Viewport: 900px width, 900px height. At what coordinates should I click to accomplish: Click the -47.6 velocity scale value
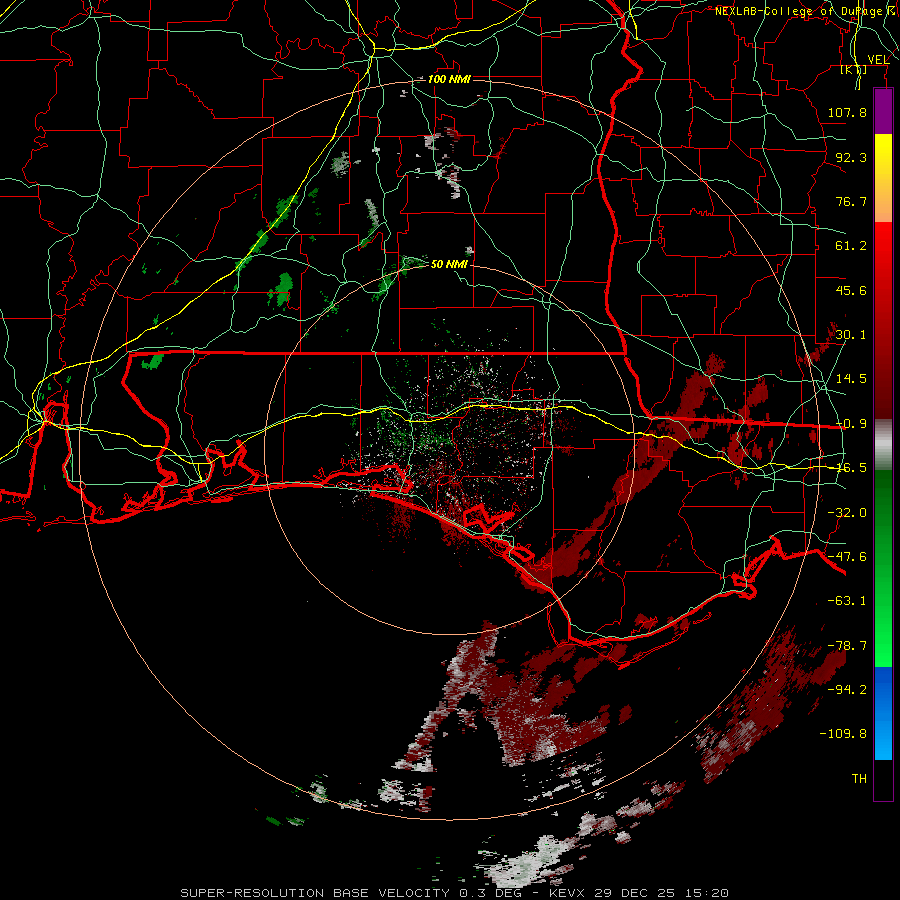[847, 557]
